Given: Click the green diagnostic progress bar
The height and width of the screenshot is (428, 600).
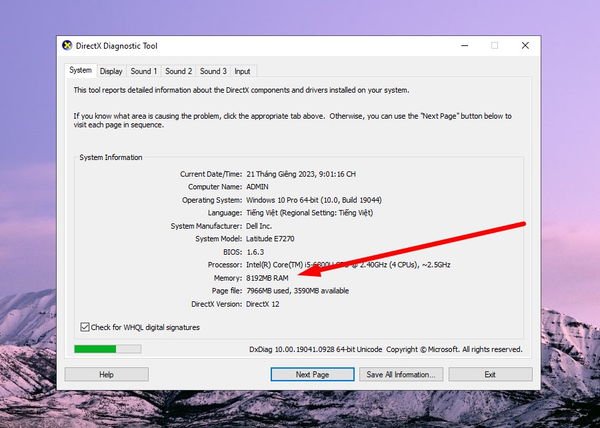Looking at the screenshot, I should coord(107,349).
